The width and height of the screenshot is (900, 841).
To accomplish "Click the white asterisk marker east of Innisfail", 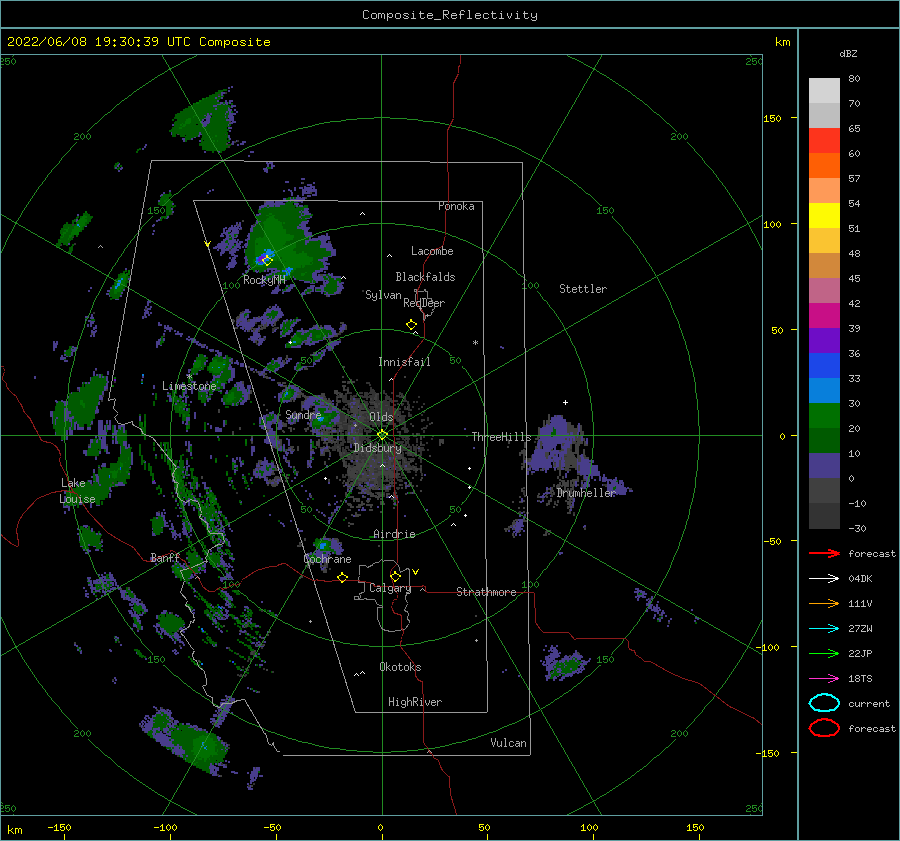I will 475,343.
